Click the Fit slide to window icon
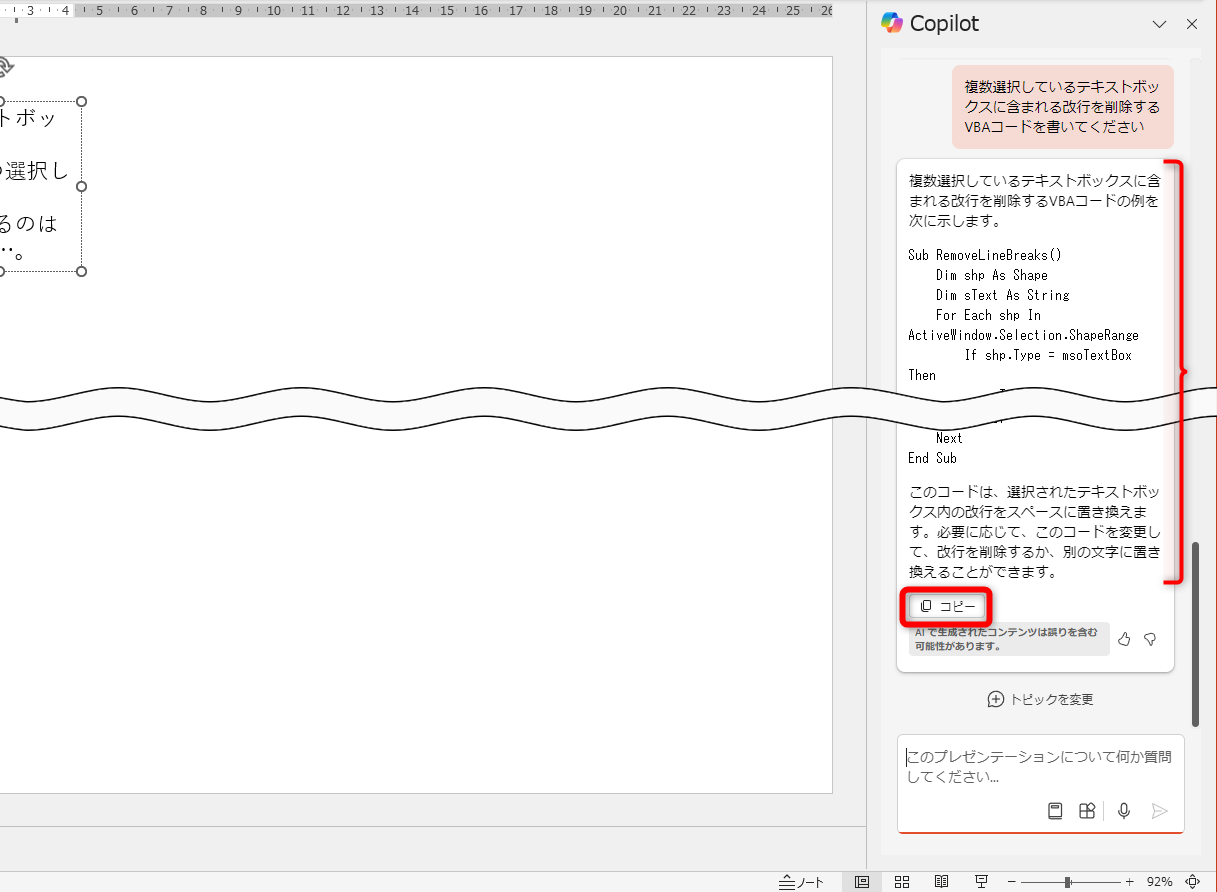This screenshot has width=1217, height=892. point(1192,881)
